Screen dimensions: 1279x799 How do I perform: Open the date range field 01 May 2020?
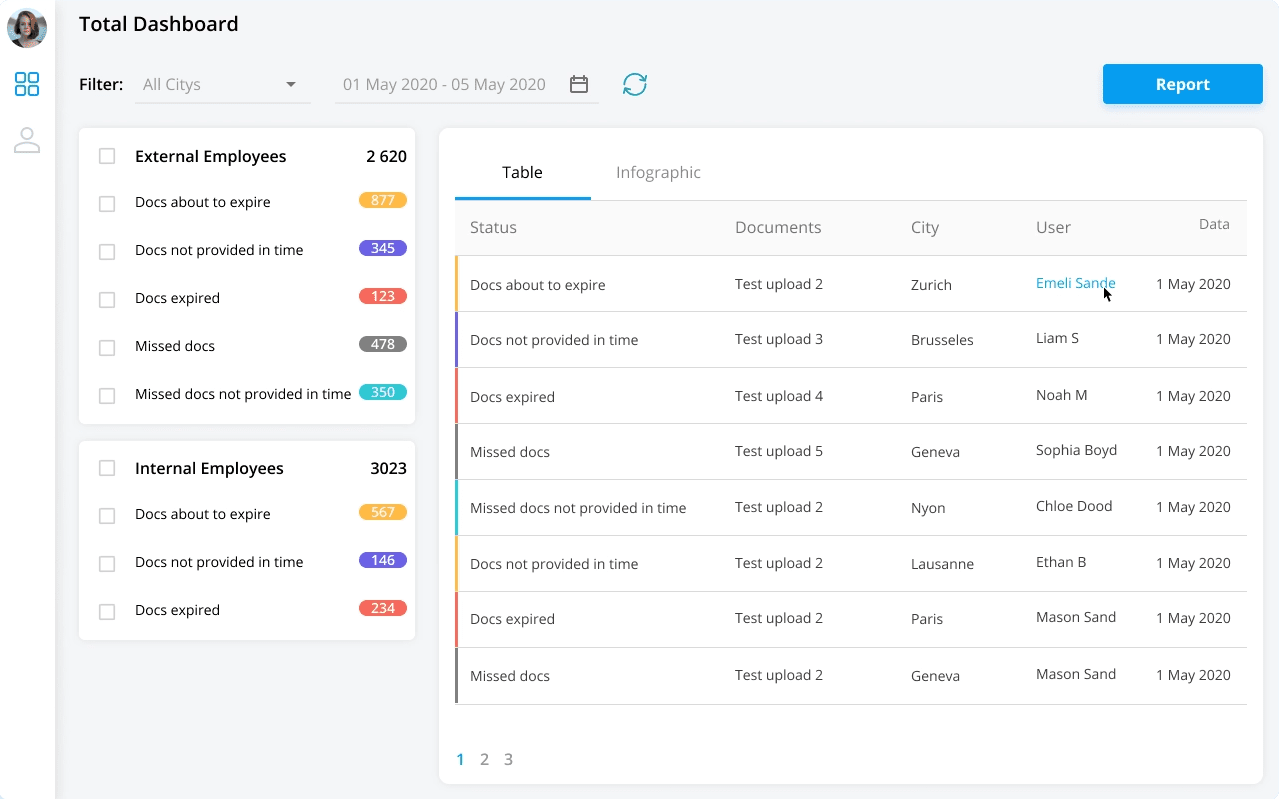[x=444, y=85]
